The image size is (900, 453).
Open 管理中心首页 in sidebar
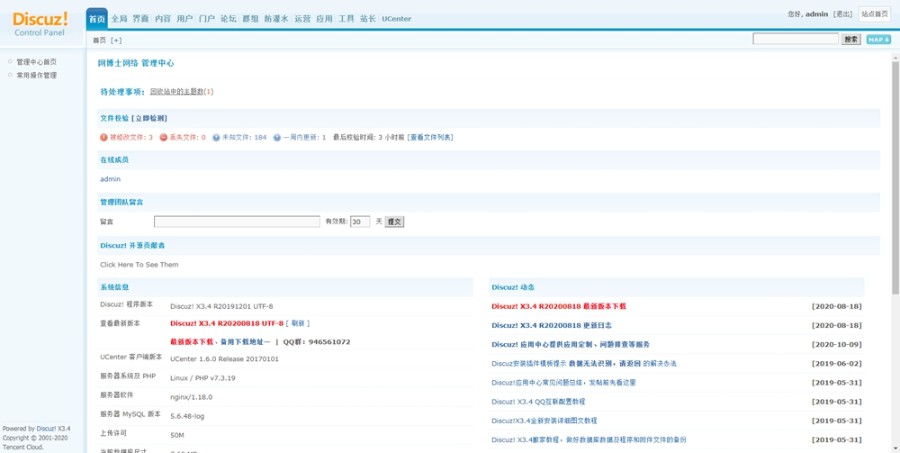(36, 61)
